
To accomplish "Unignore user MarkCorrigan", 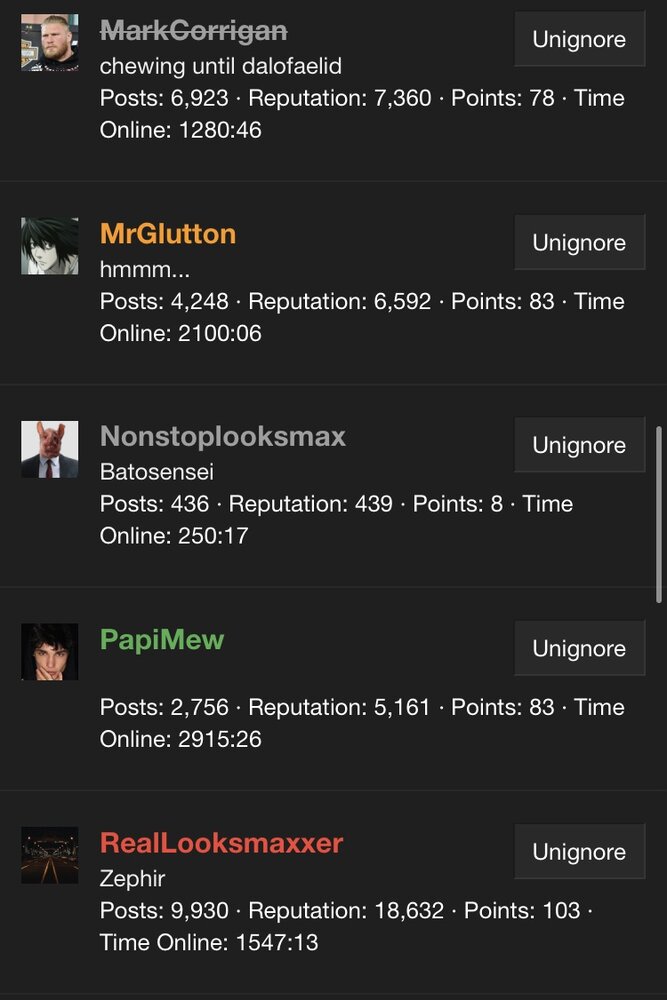I will 580,39.
